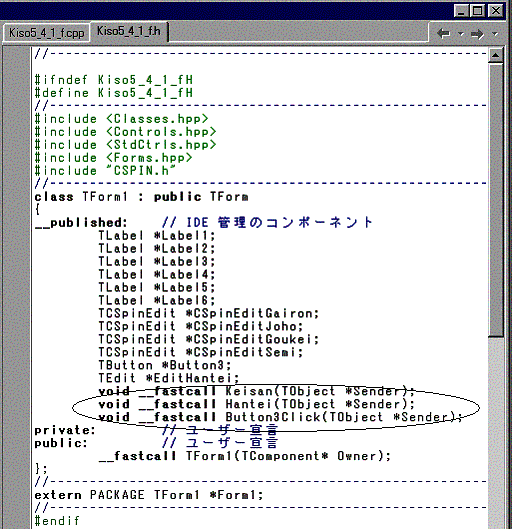Open the back arrow history dropdown
The height and width of the screenshot is (529, 512).
[x=461, y=34]
